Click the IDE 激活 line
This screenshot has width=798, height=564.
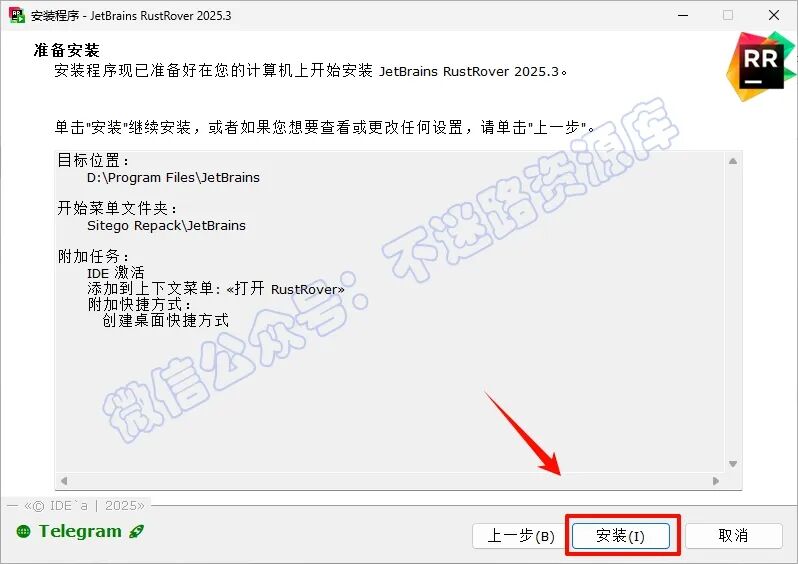pos(116,273)
